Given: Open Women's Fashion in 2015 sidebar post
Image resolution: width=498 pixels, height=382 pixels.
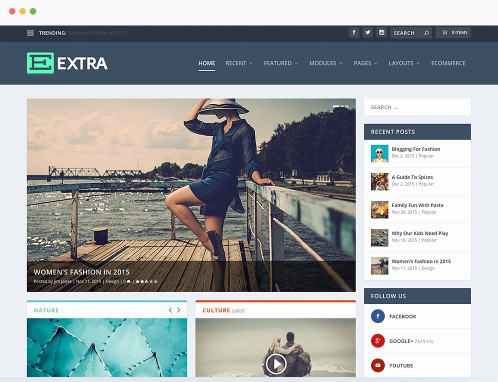Looking at the screenshot, I should point(421,261).
